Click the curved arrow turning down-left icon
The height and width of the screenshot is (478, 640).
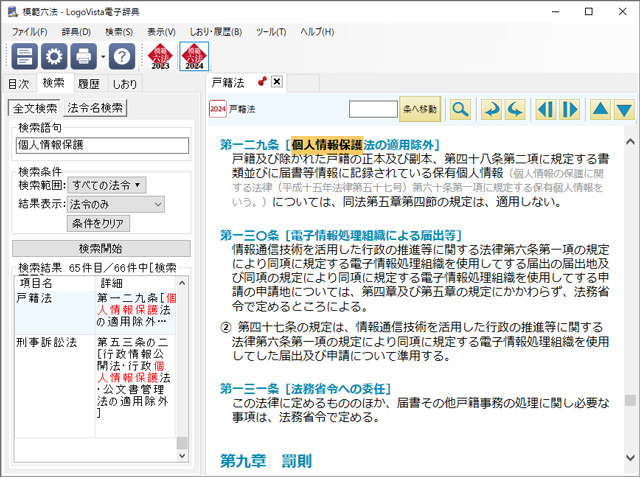click(x=515, y=109)
